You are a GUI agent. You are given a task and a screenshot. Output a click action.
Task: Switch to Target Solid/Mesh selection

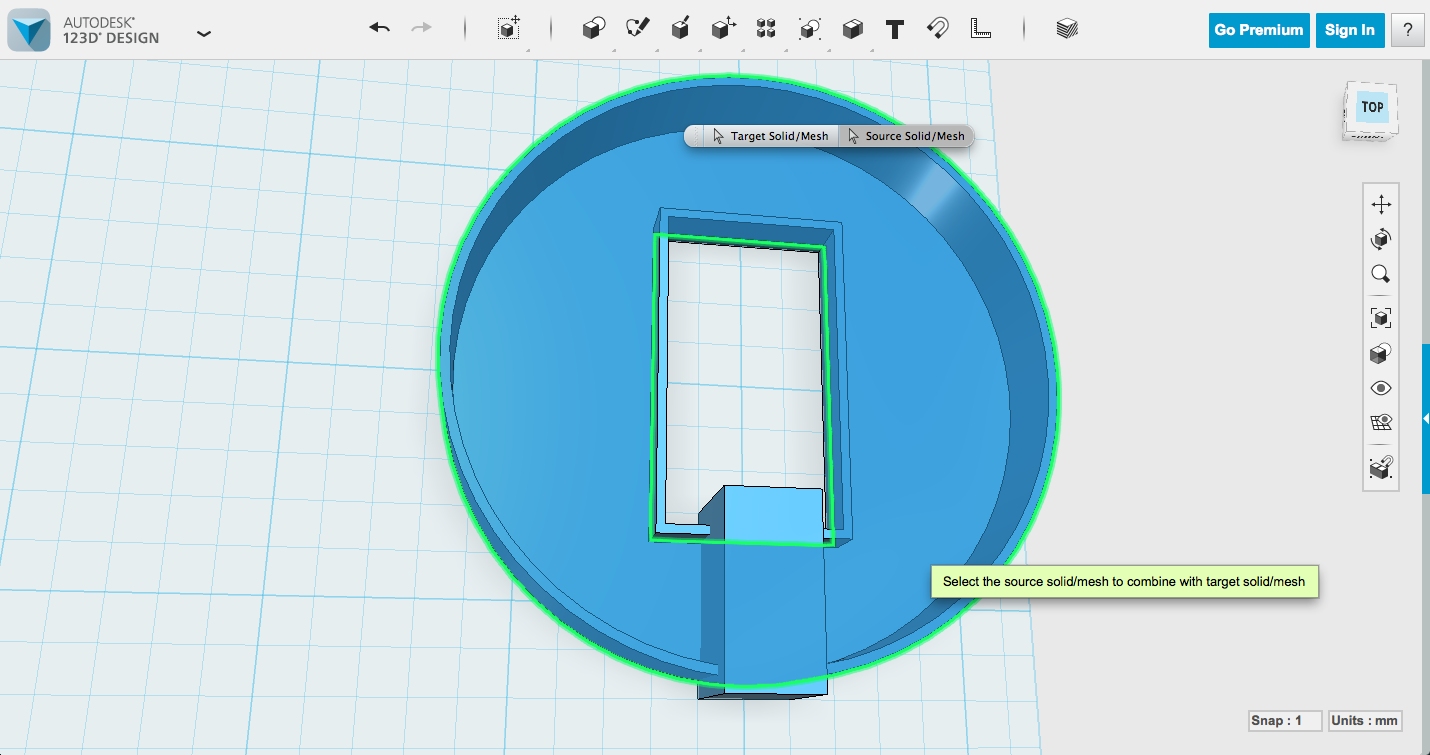click(x=770, y=136)
